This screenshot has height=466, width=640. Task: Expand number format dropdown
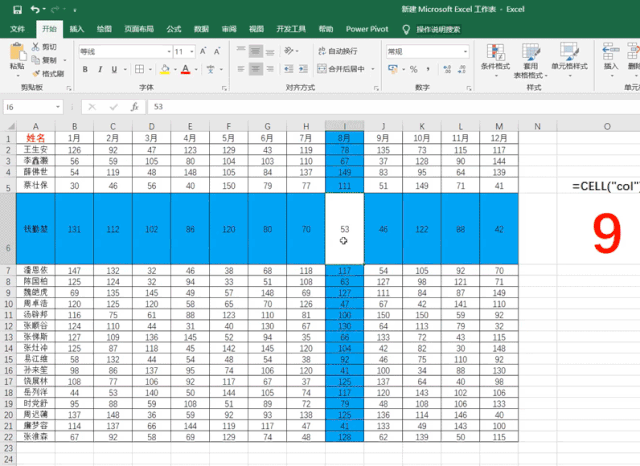tap(465, 51)
